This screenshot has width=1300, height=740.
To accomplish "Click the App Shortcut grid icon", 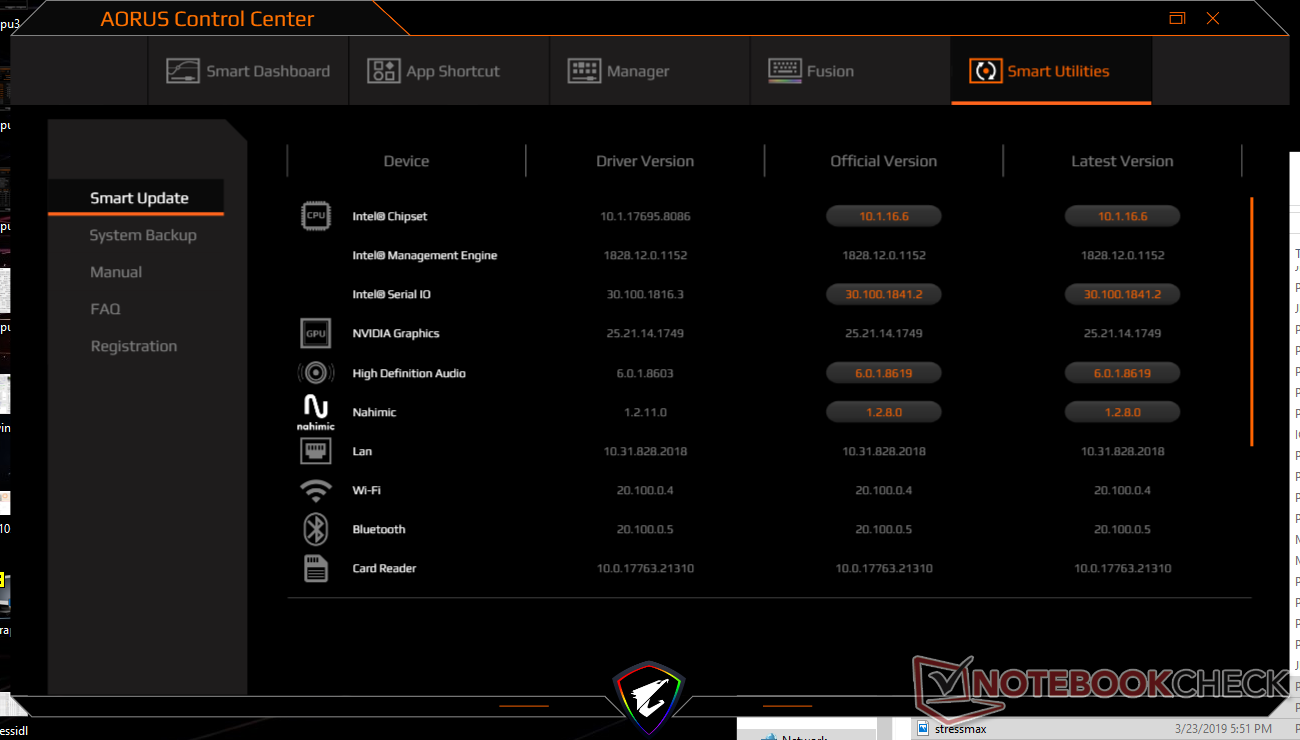I will click(383, 71).
